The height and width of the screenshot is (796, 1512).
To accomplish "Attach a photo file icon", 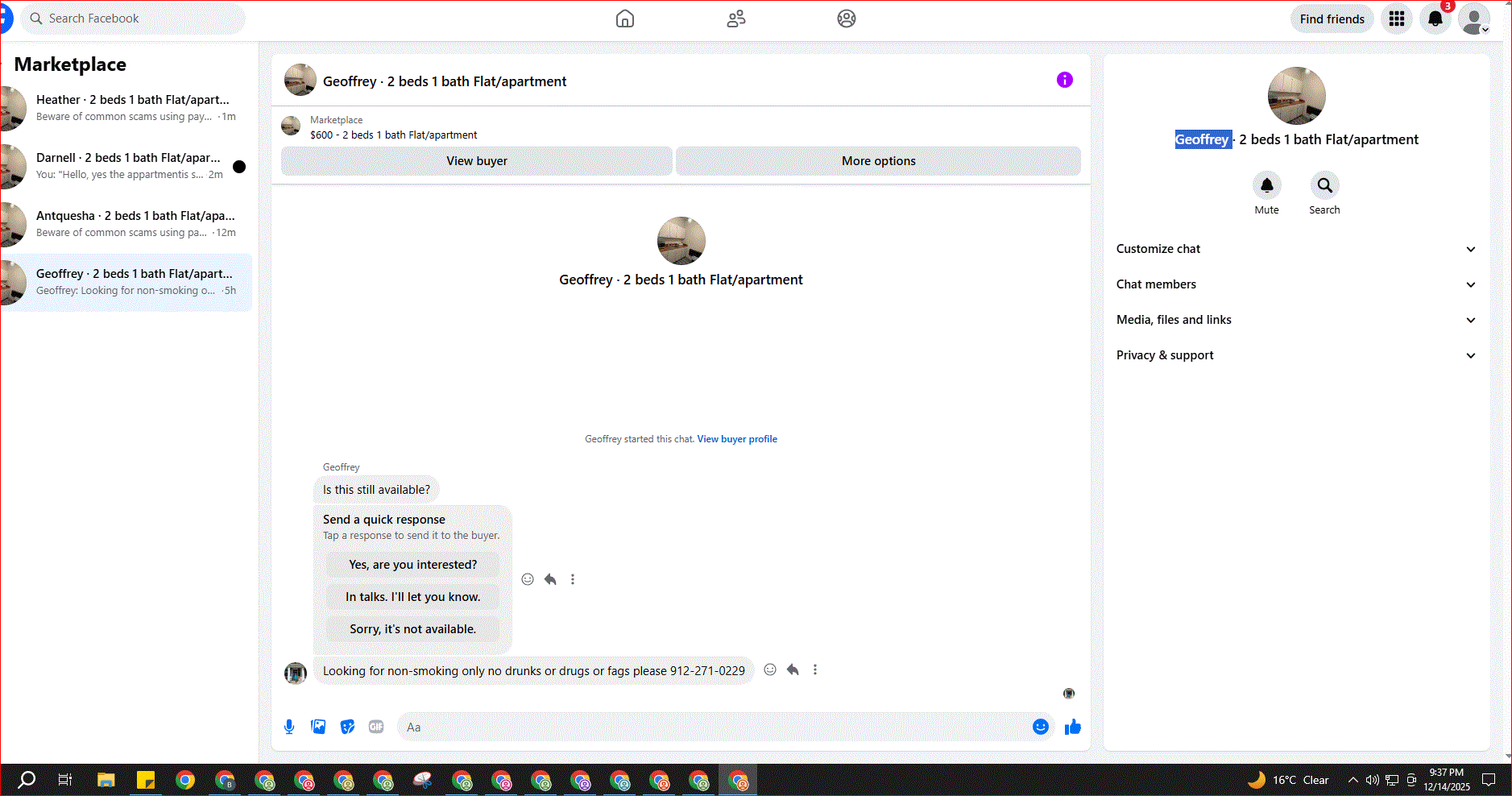I will 319,727.
